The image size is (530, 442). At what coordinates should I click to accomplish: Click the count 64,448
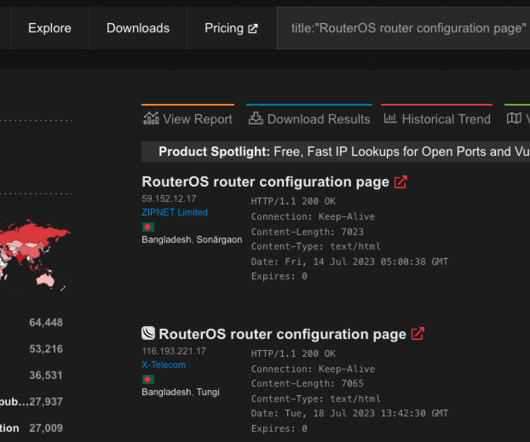coord(46,322)
